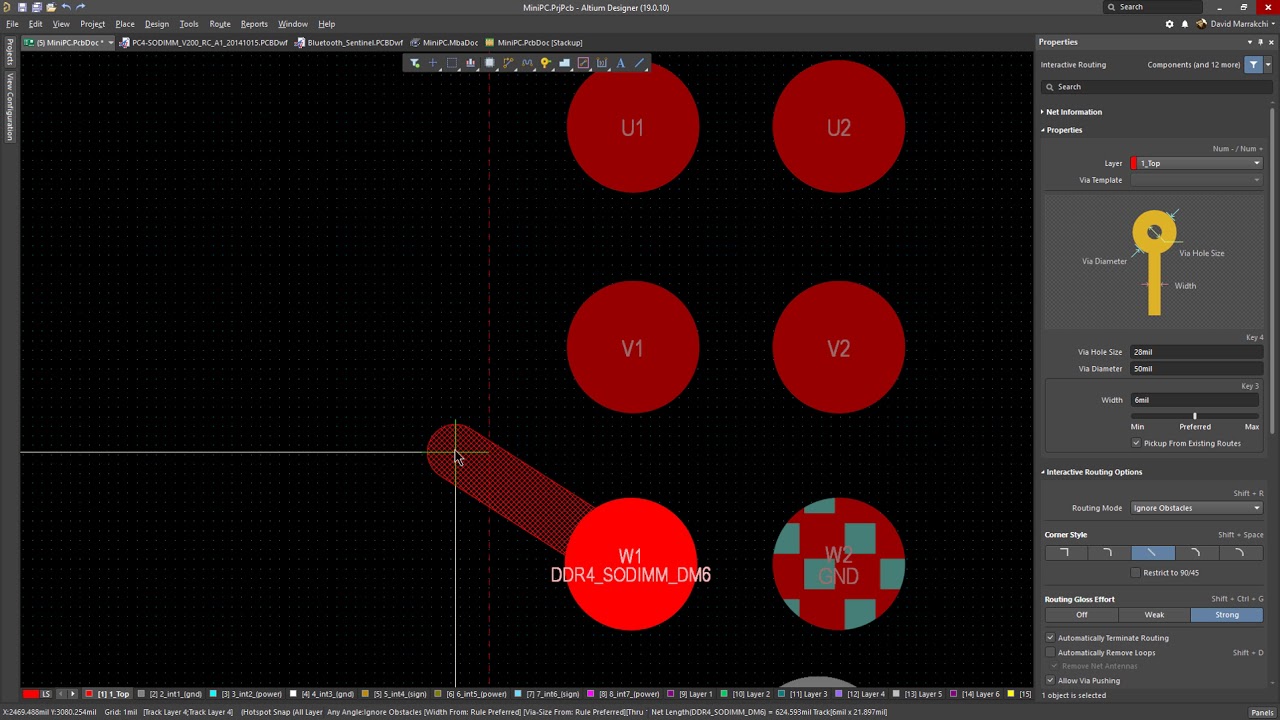
Task: Set Routing Gloss Effort to Weak
Action: coord(1154,615)
